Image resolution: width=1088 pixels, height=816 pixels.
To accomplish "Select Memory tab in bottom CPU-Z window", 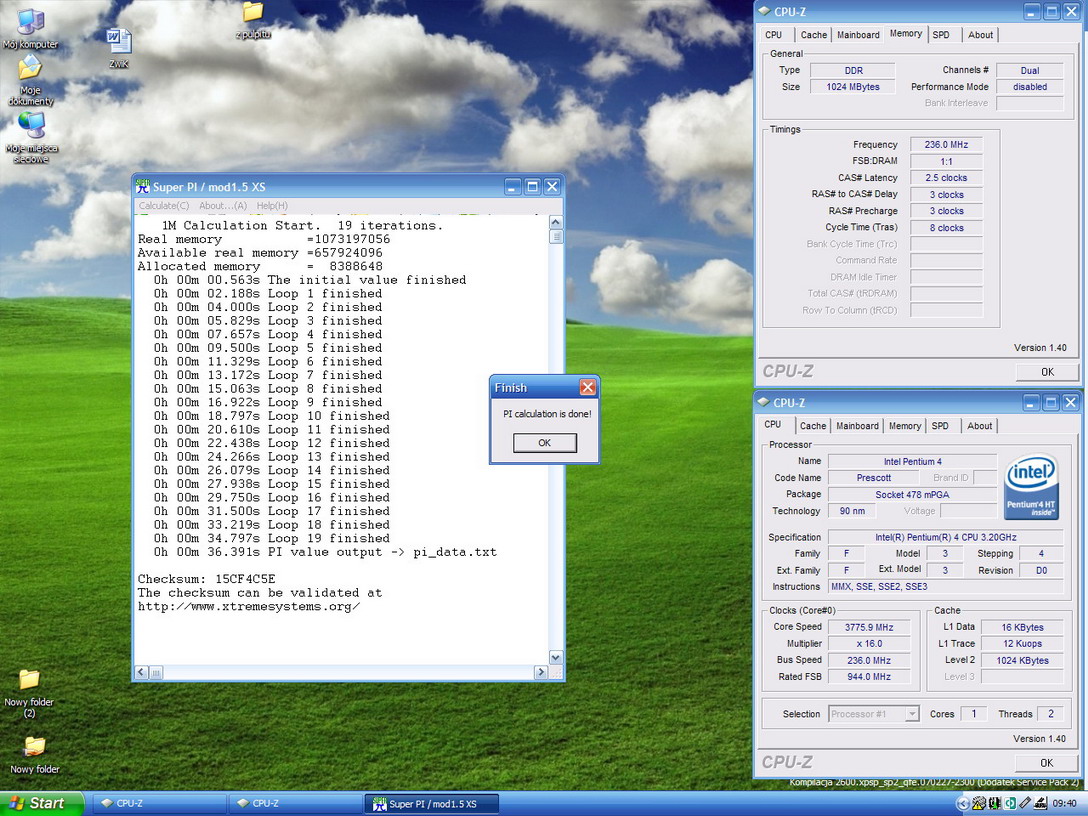I will coord(905,426).
